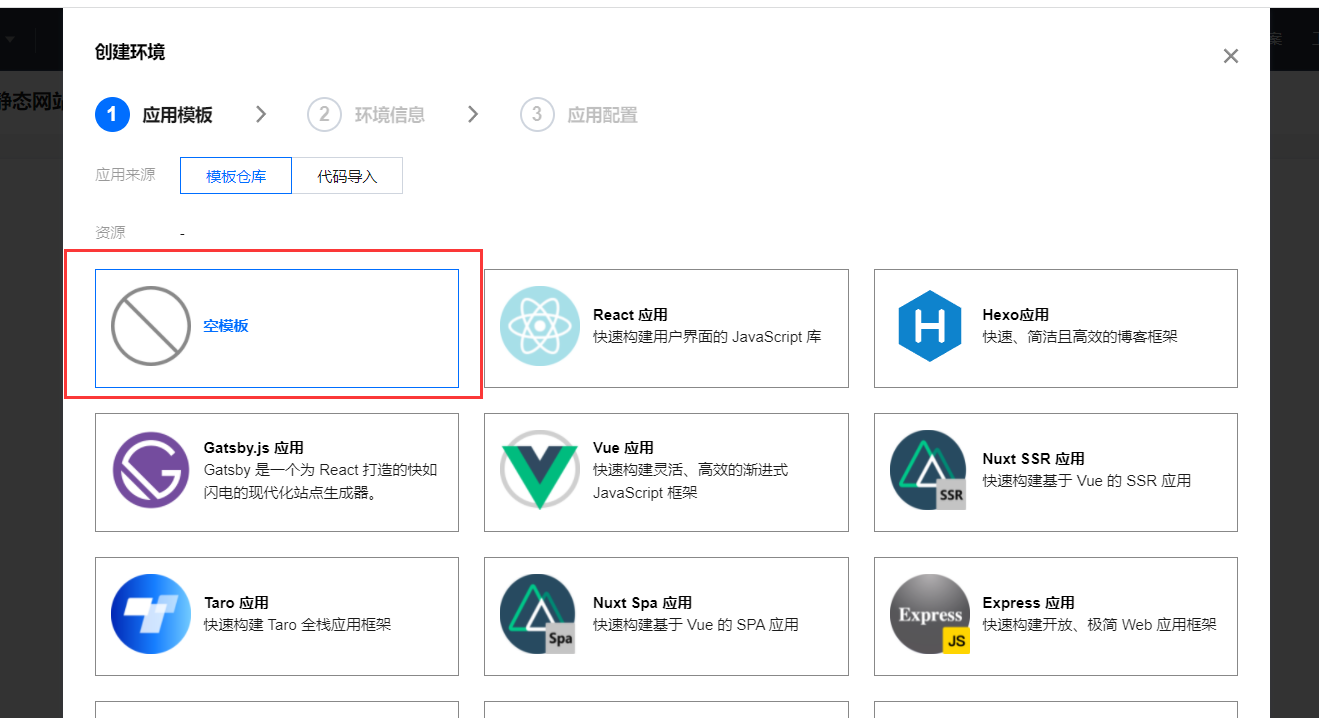Click the Nuxt SSR logo icon
The image size is (1319, 718).
[x=929, y=471]
